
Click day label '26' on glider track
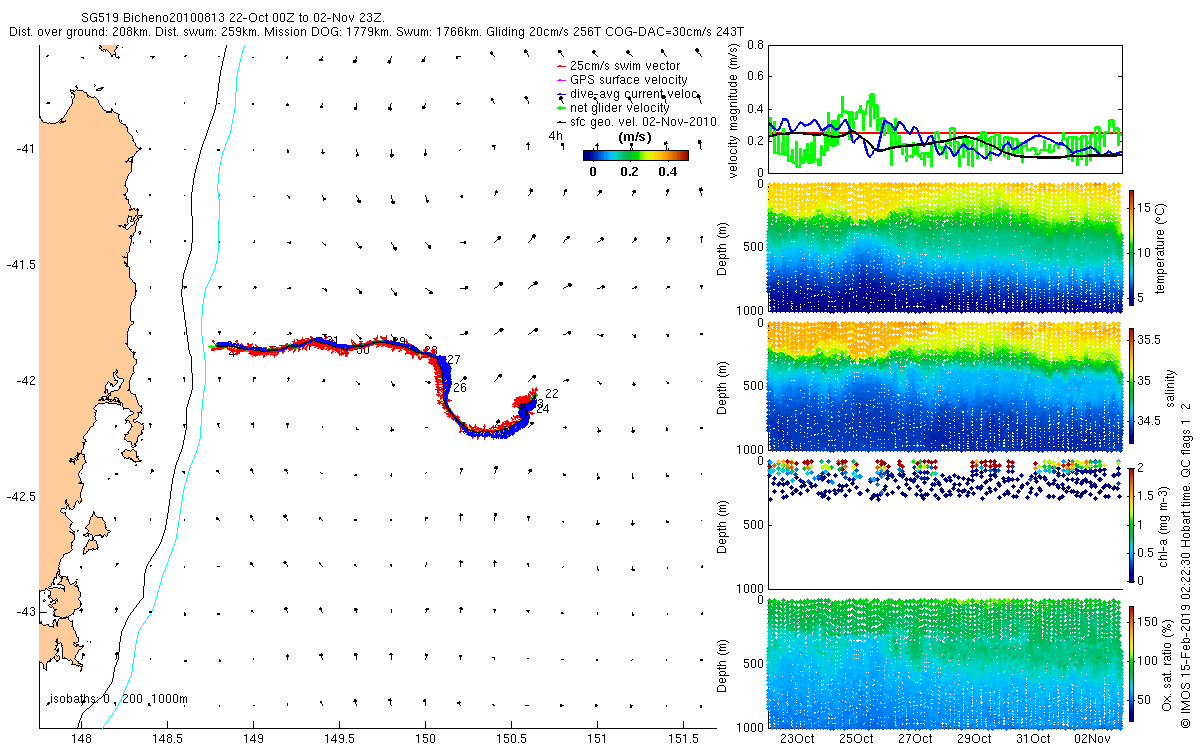coord(460,388)
